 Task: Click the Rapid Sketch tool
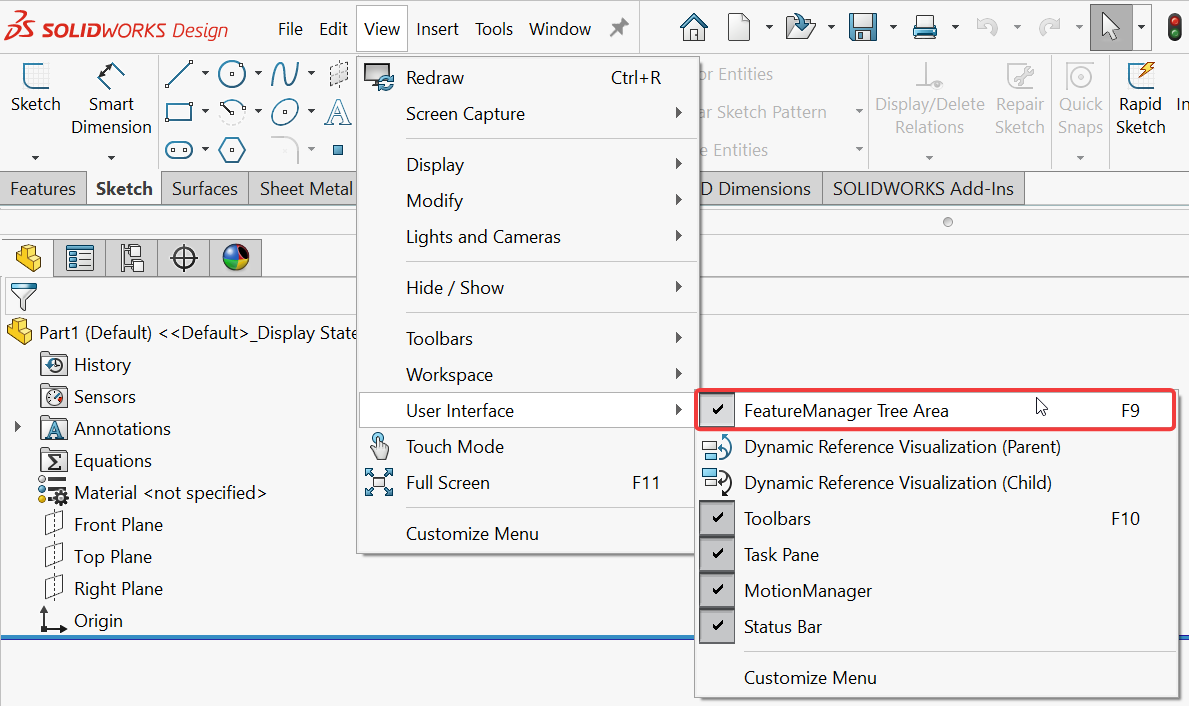click(x=1140, y=99)
